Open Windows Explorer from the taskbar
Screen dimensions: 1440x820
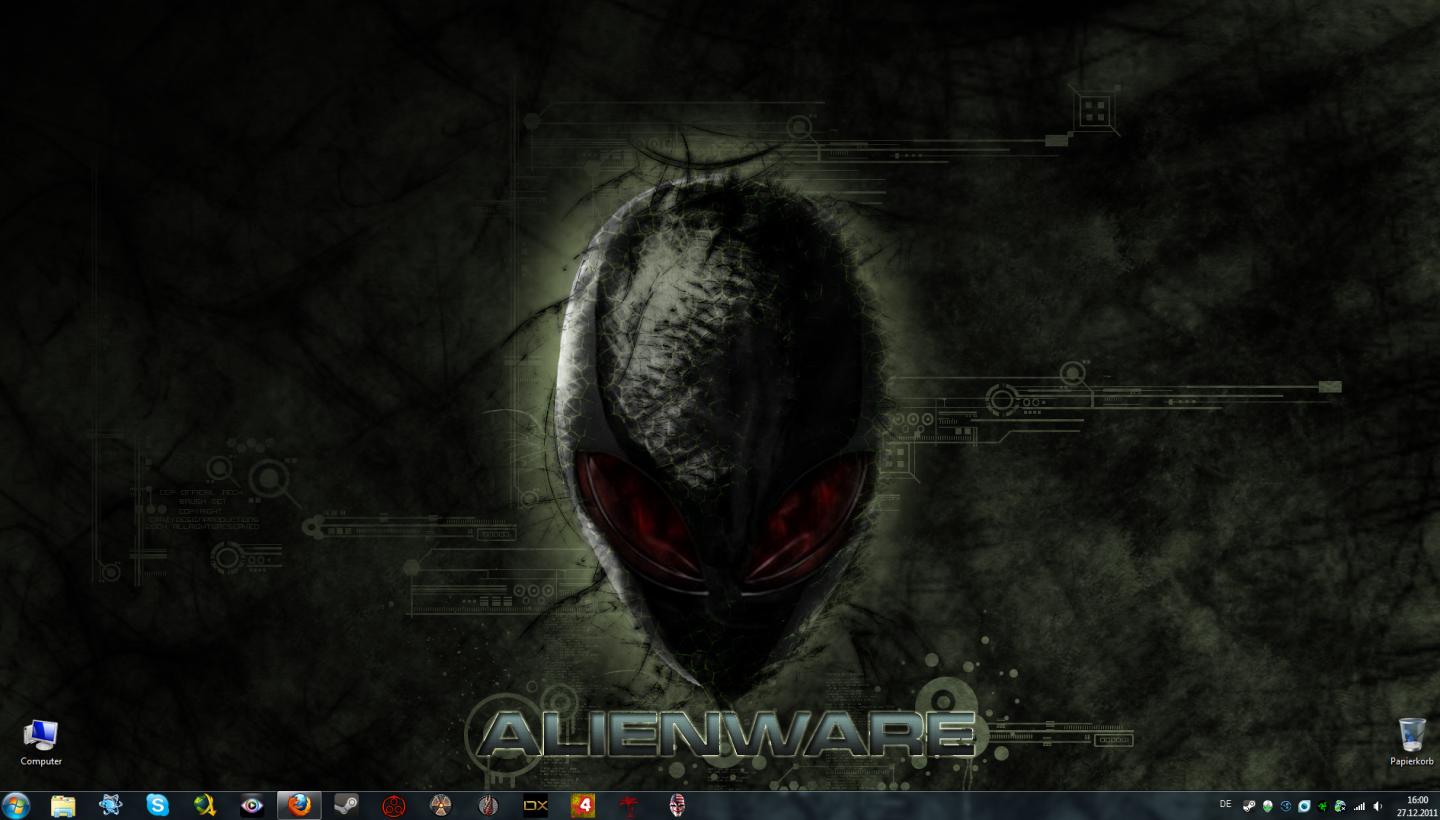63,805
